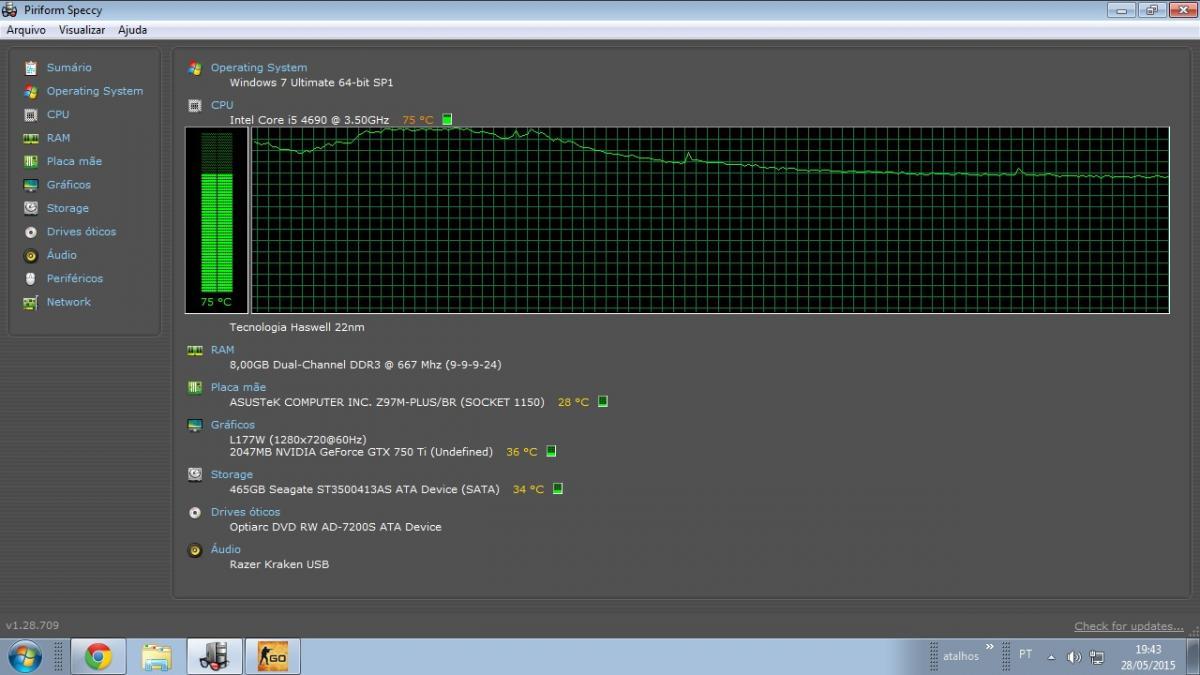Click the Razer Kraken USB text

[279, 564]
